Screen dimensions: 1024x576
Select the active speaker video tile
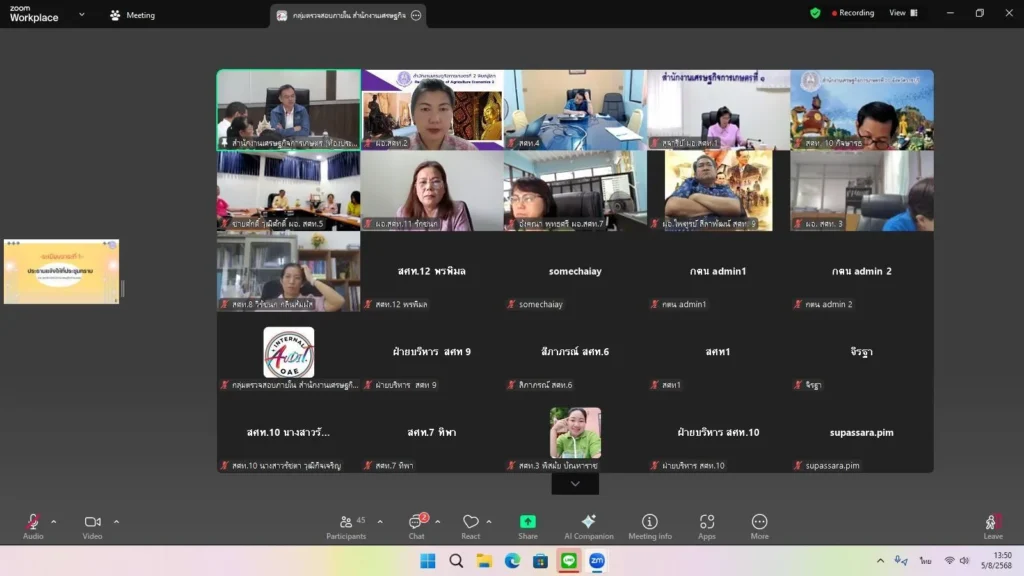[x=289, y=110]
